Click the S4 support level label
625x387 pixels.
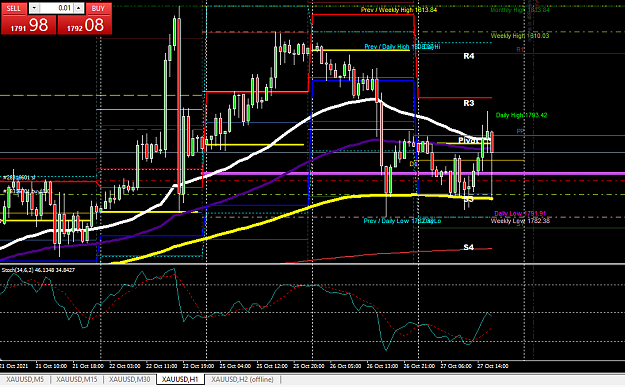point(469,248)
